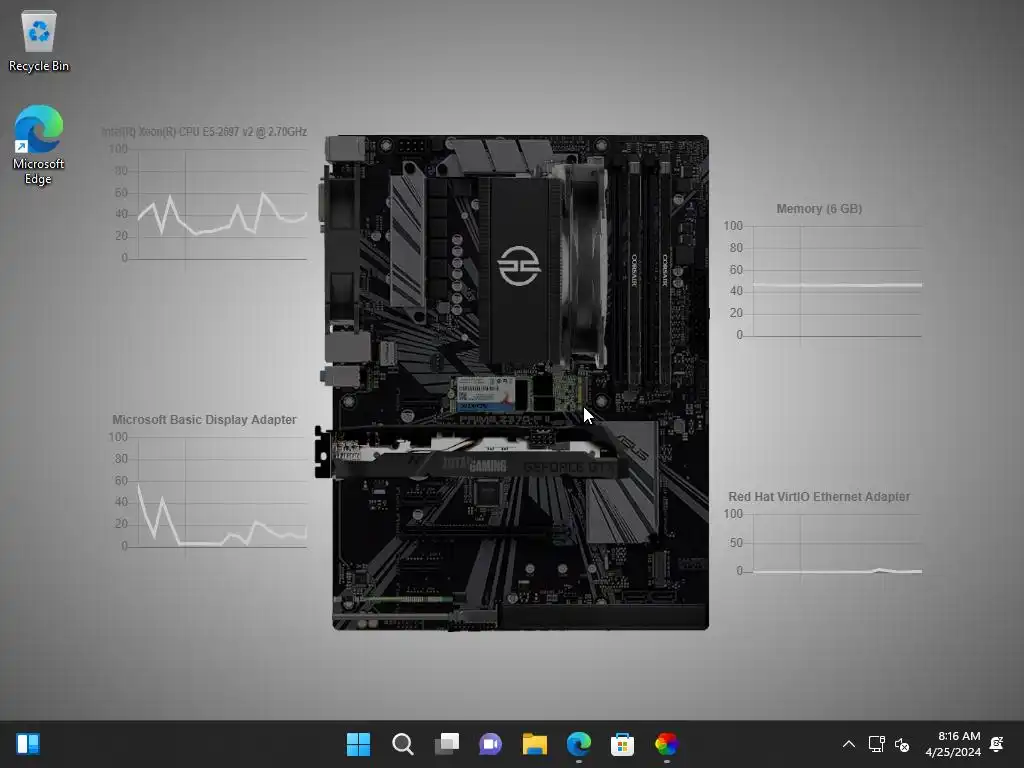
Task: Open the Windows Start menu
Action: 358,744
